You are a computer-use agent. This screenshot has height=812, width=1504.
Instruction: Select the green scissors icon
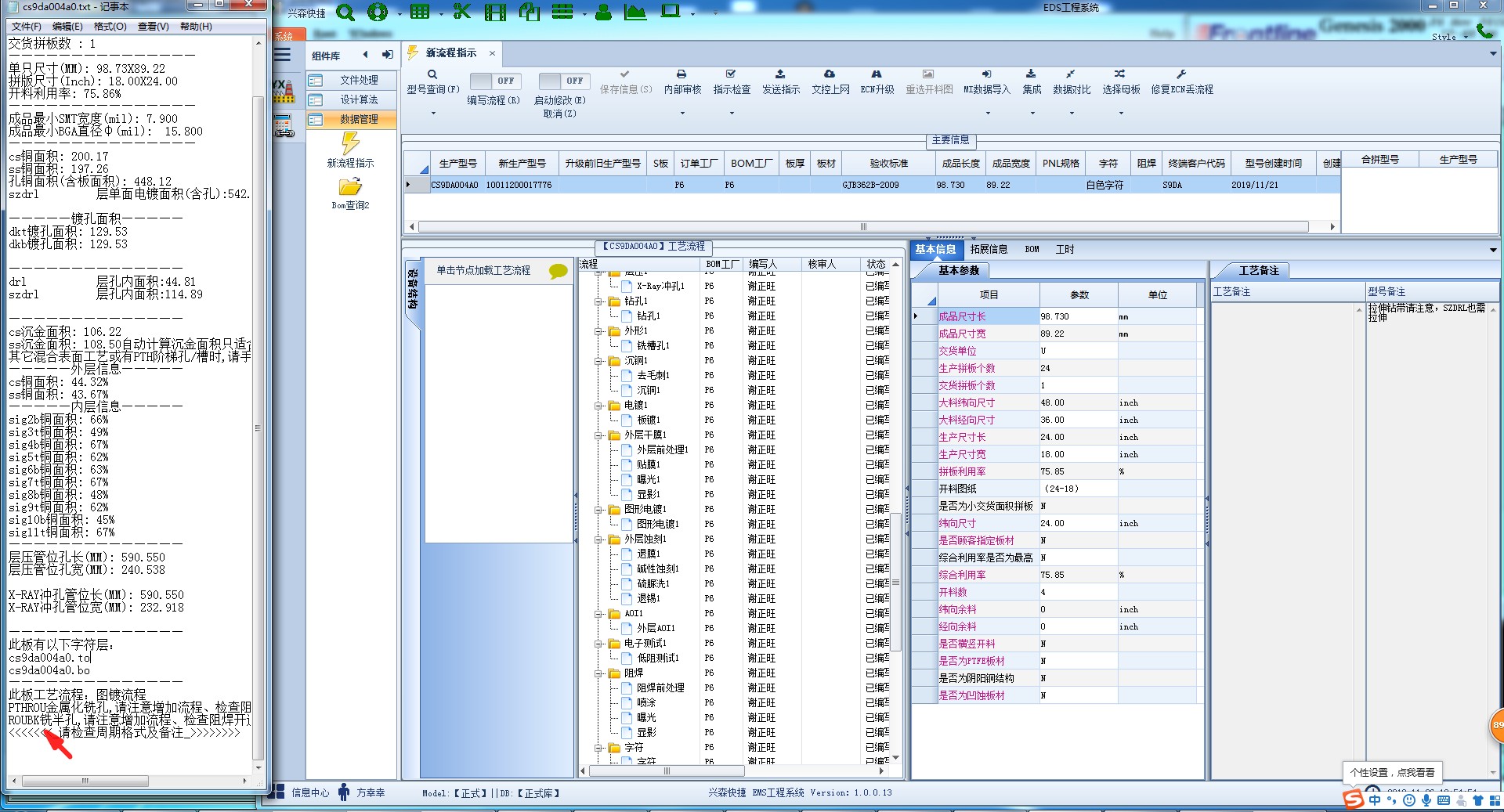(462, 13)
